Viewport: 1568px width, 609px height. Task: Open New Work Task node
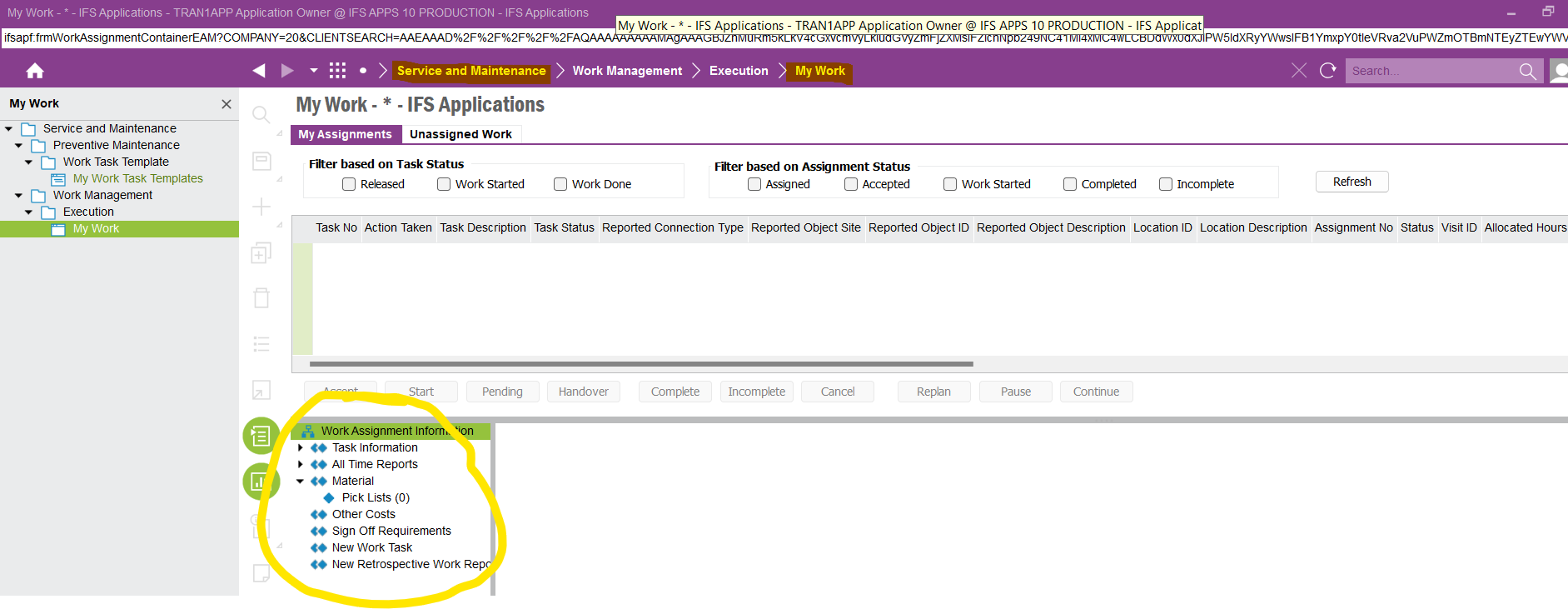(372, 547)
